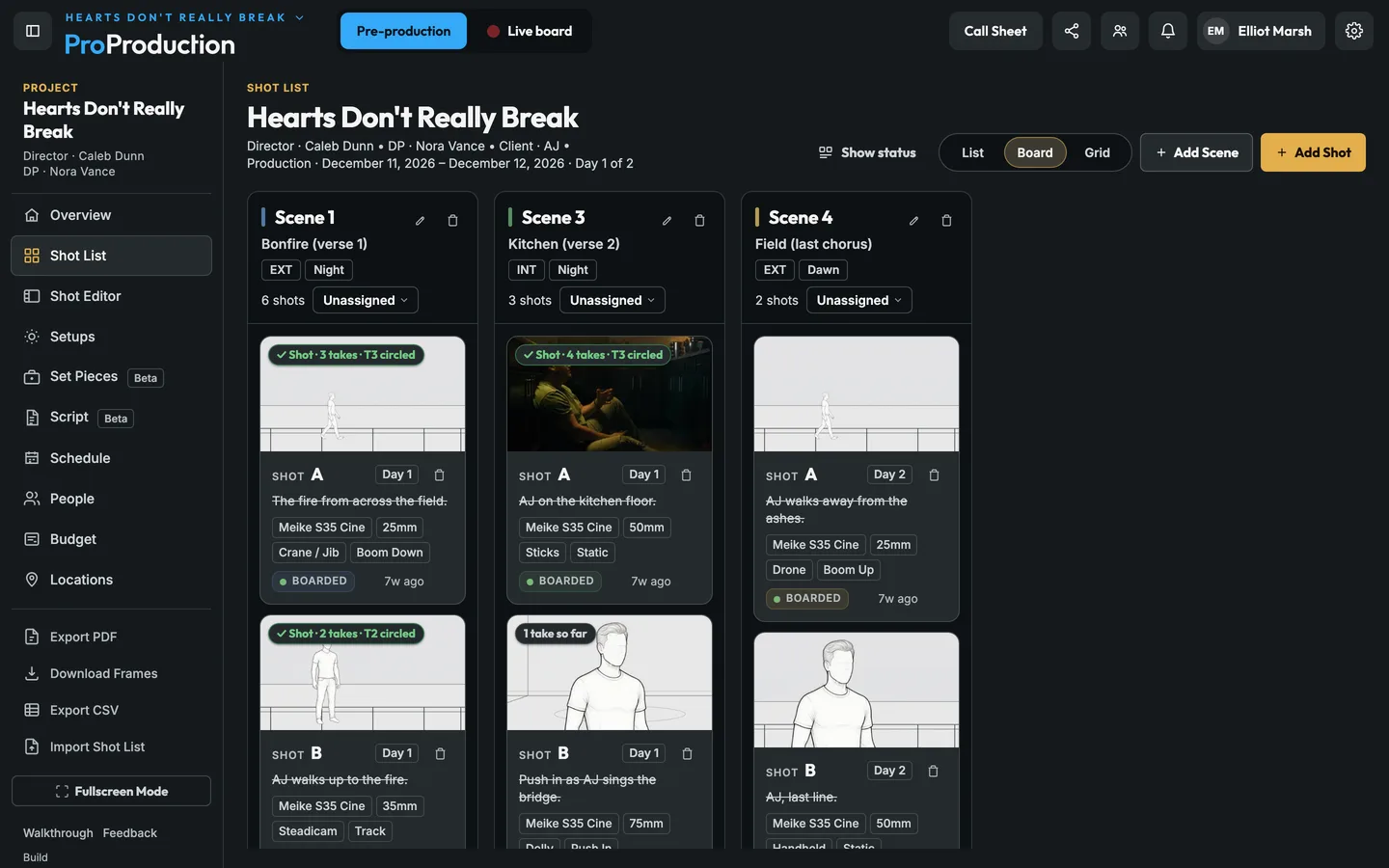The height and width of the screenshot is (868, 1389).
Task: Open Elliot Marsh user profile
Action: tap(1261, 31)
